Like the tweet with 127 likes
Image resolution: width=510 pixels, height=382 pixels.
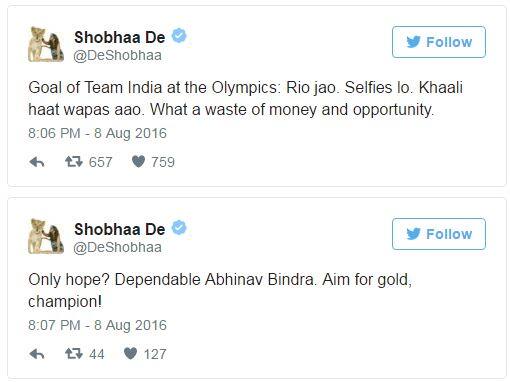click(x=130, y=353)
